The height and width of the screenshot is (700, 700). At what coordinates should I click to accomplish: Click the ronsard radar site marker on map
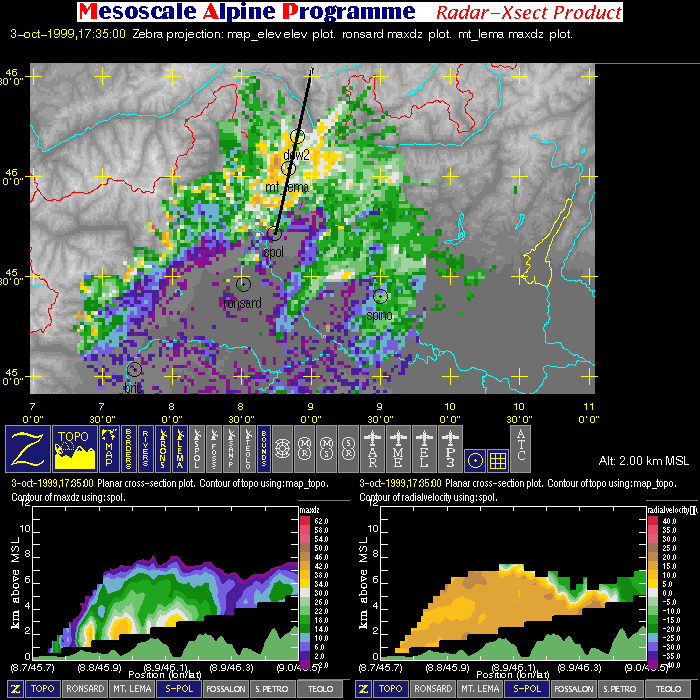243,284
